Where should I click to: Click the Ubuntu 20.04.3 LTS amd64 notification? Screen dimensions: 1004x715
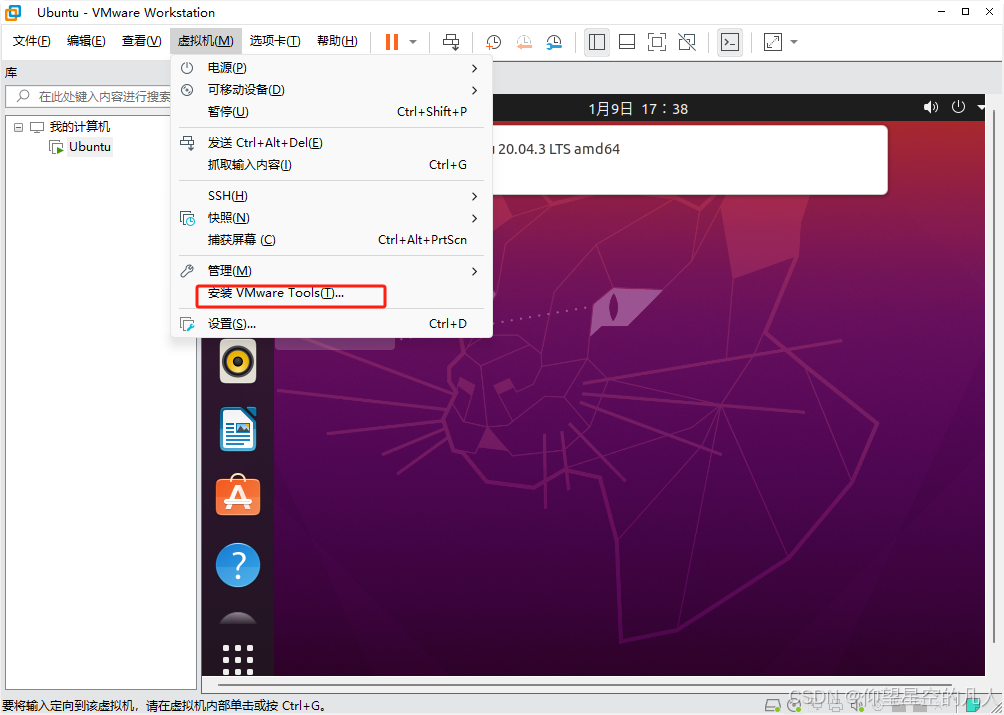click(x=690, y=160)
